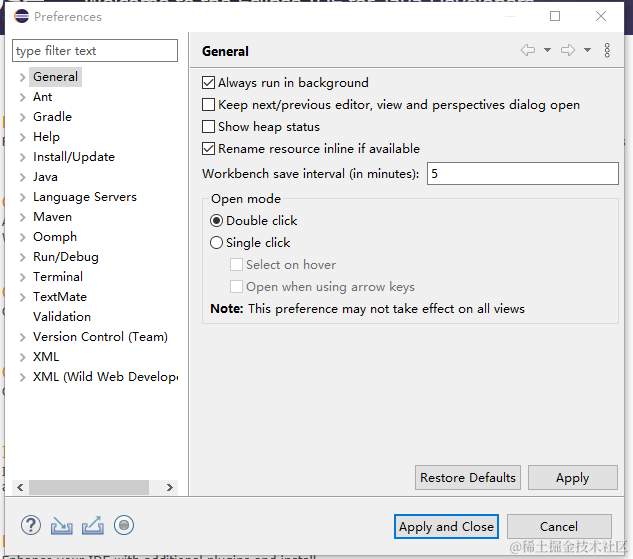Image resolution: width=633 pixels, height=559 pixels.
Task: Expand the XML tree node
Action: [x=23, y=357]
